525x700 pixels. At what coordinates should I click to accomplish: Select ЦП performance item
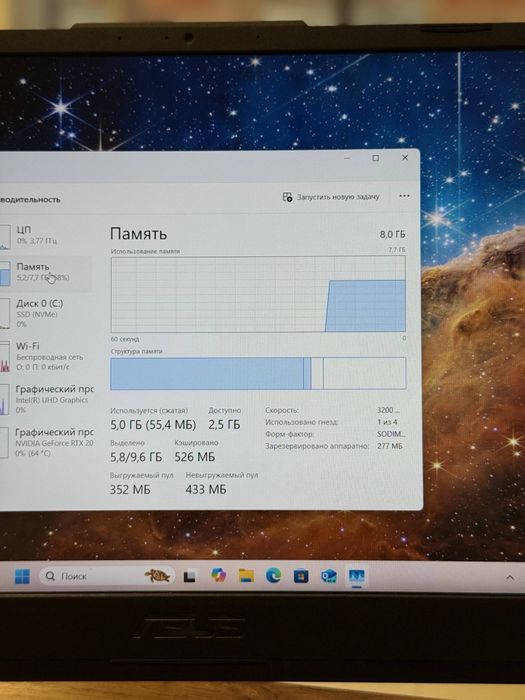click(x=46, y=235)
